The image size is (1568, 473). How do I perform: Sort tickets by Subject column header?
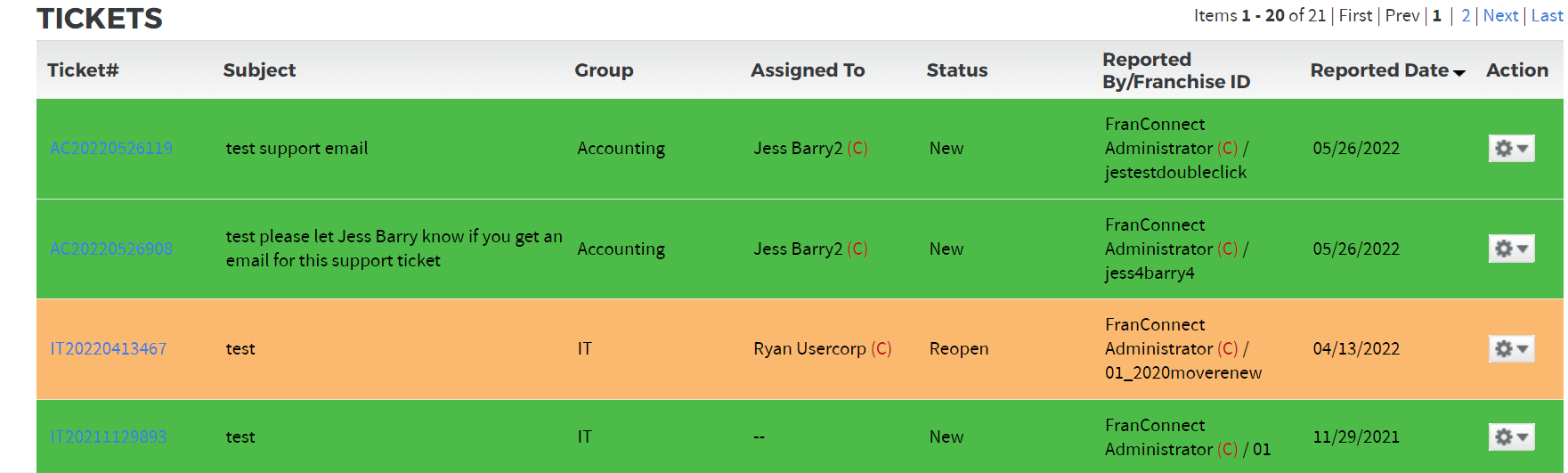point(259,69)
